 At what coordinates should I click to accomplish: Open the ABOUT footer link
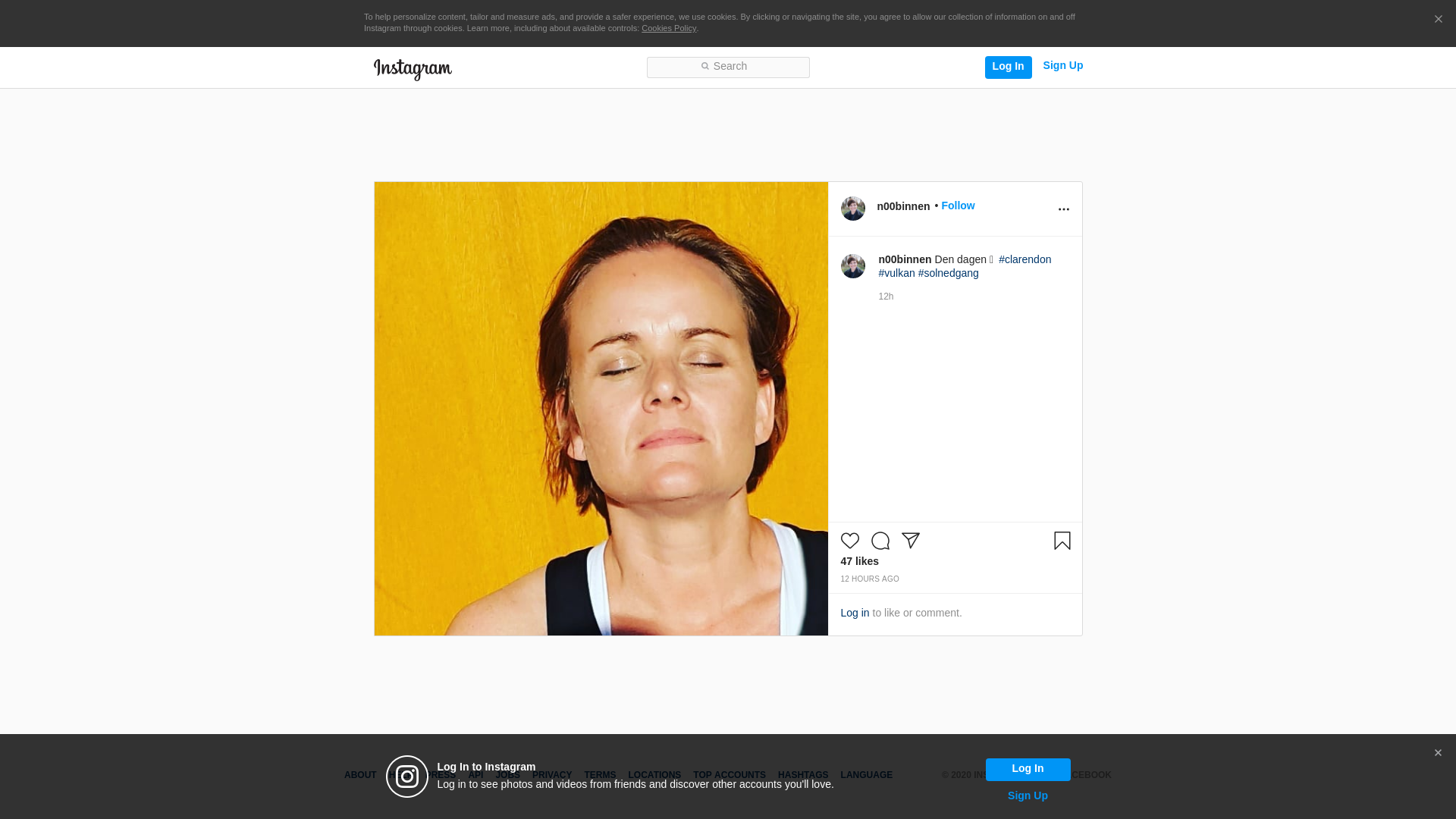pyautogui.click(x=360, y=775)
